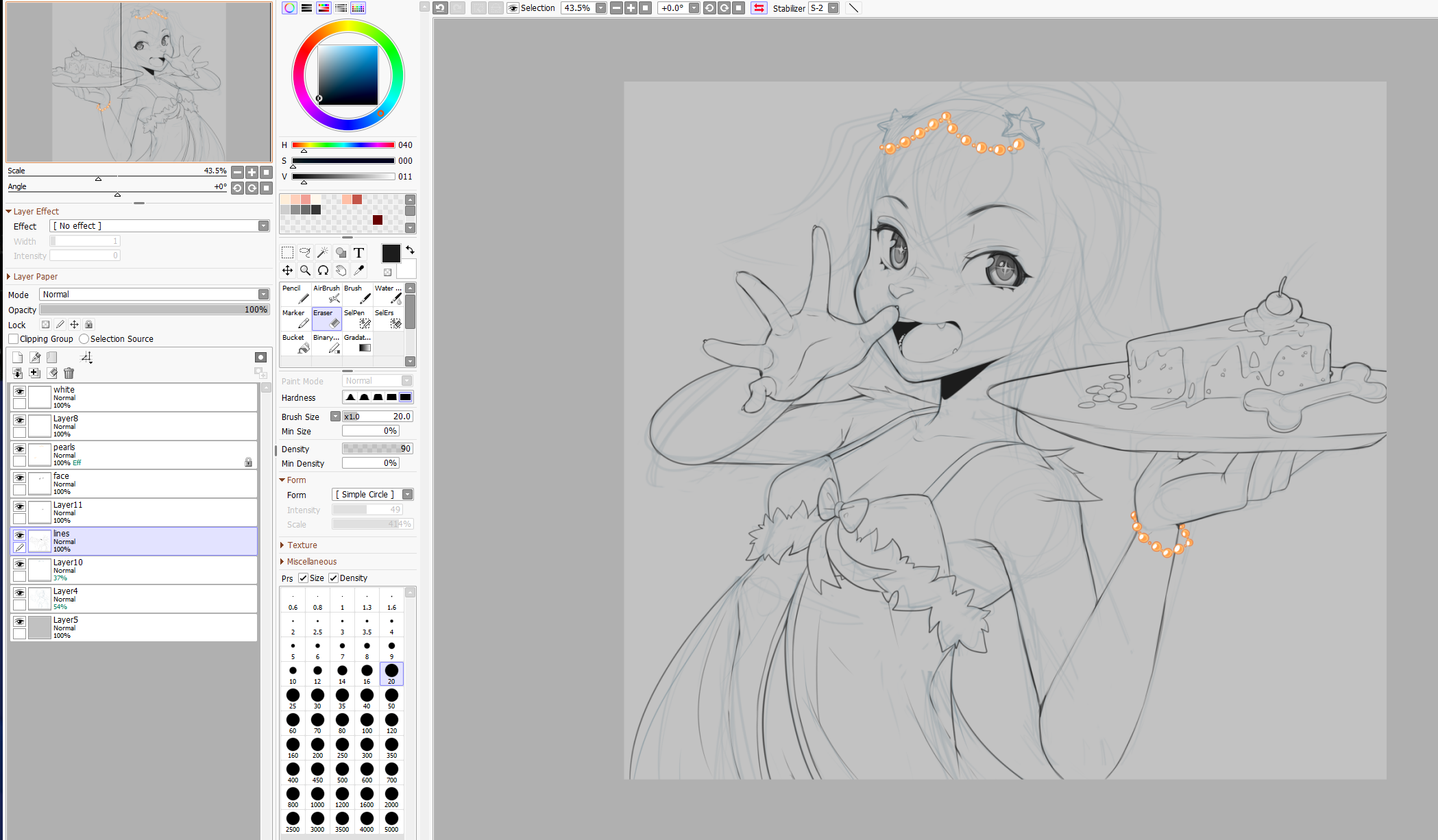
Task: Hide the pearls layer
Action: tap(20, 449)
